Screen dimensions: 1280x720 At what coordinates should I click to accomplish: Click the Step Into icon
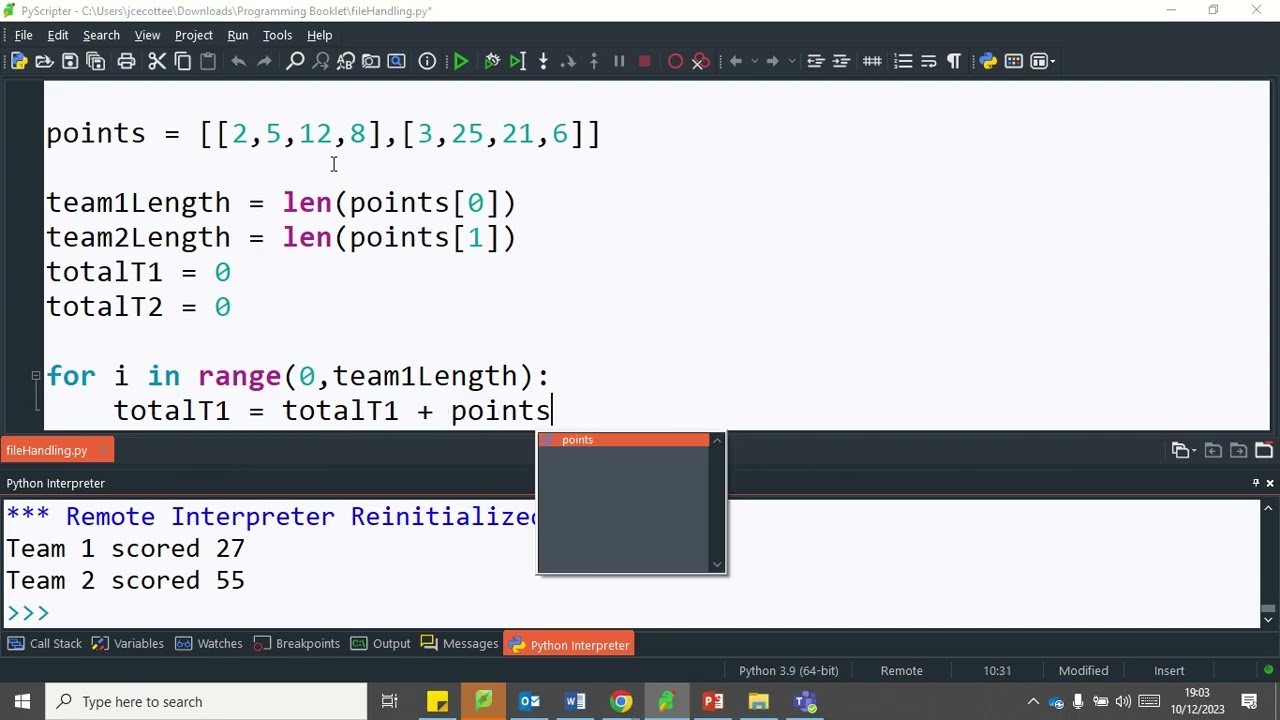(x=543, y=61)
